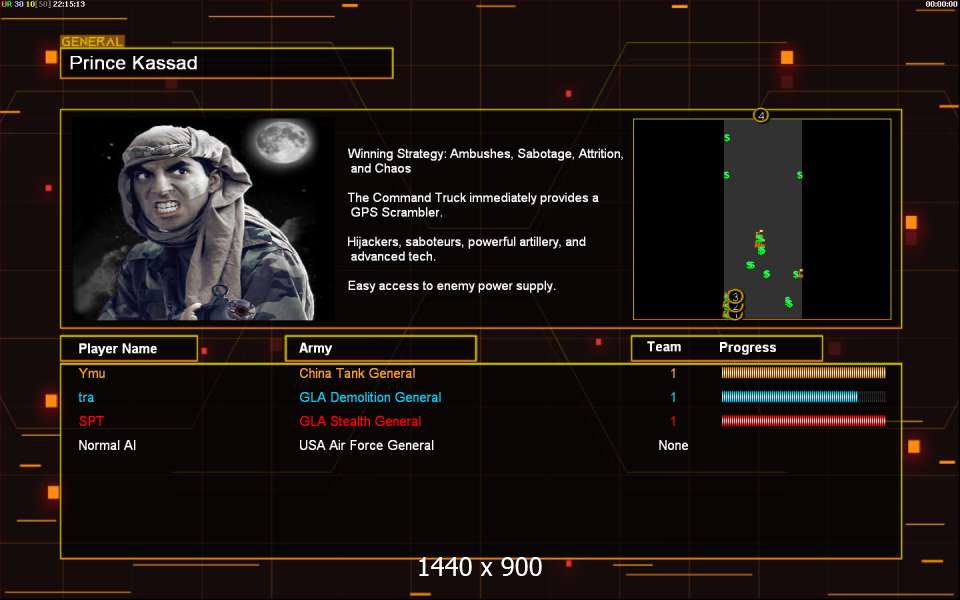Screen dimensions: 960x600
Task: Click start position marker 4 on minimap
Action: (760, 115)
